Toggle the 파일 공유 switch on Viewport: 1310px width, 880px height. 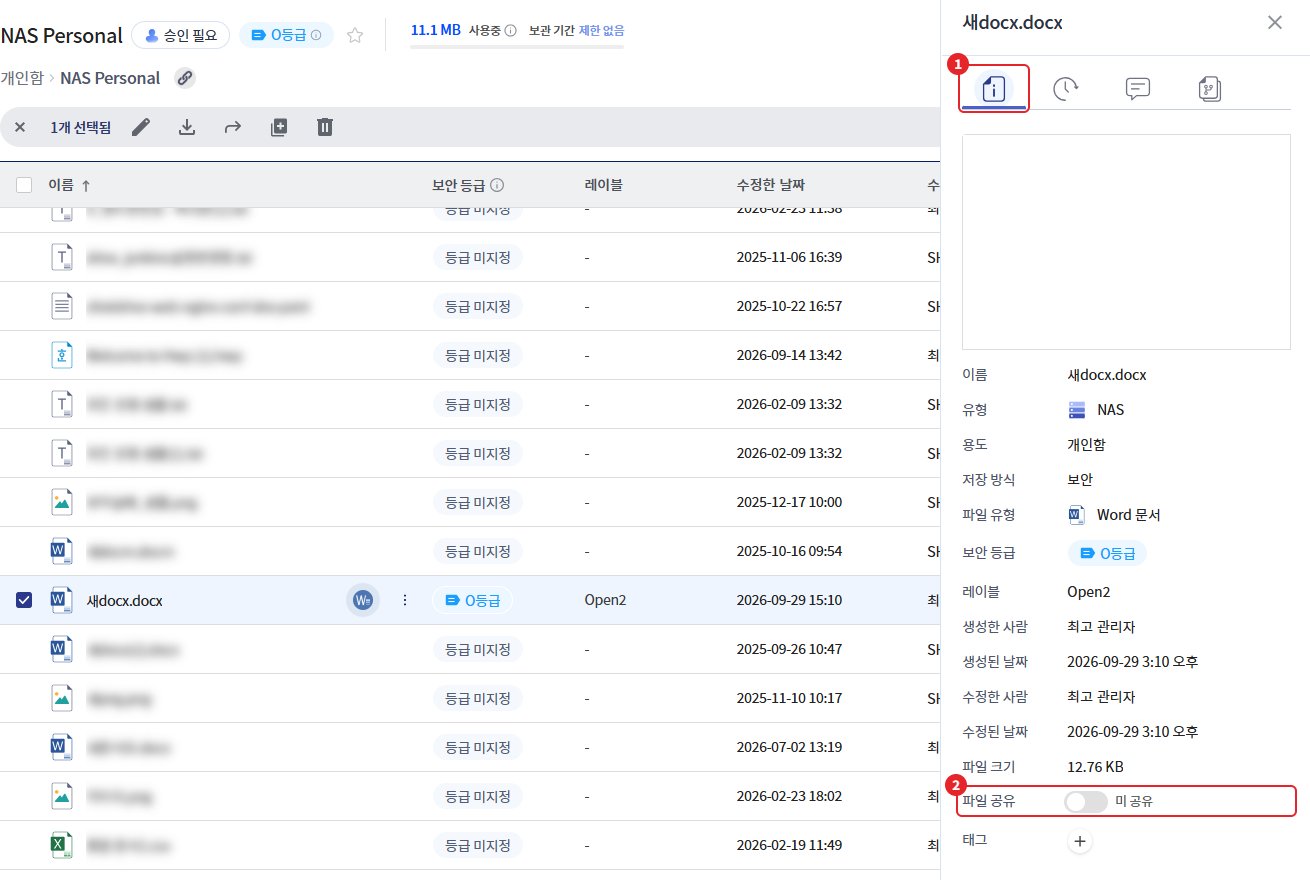coord(1087,801)
